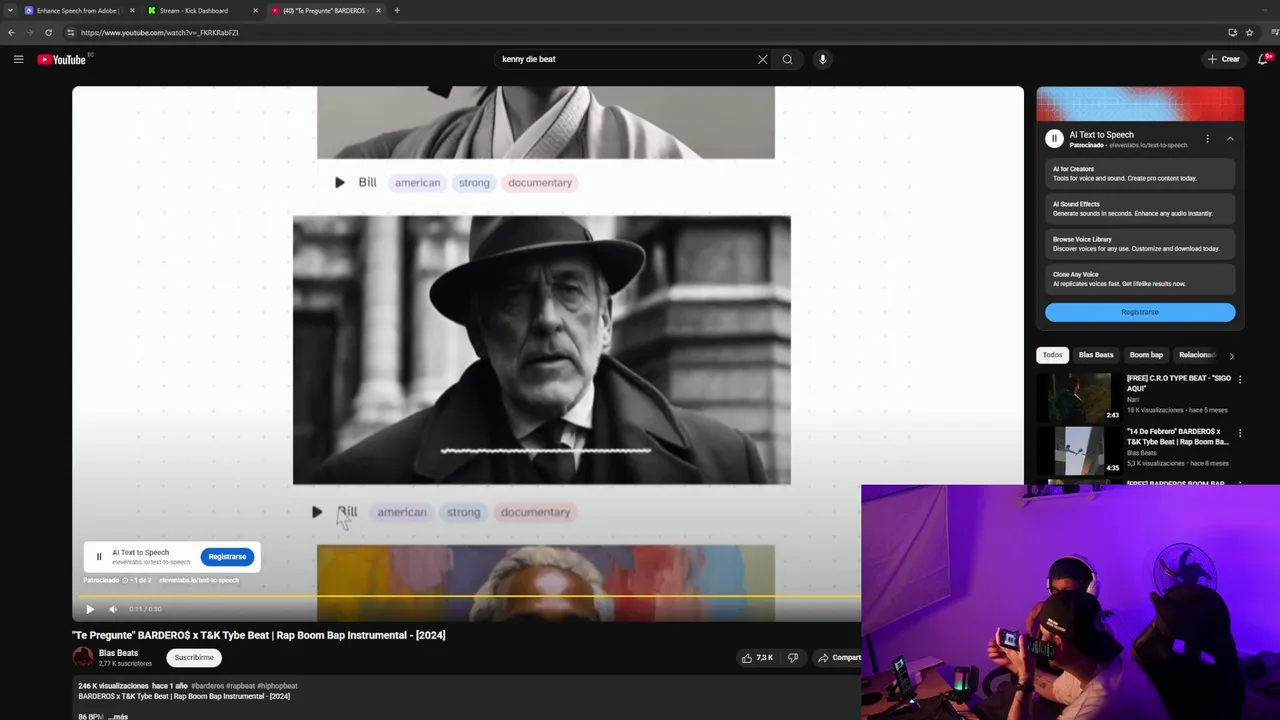Close the Kick Dashboard tab
Viewport: 1280px width, 720px height.
point(255,10)
